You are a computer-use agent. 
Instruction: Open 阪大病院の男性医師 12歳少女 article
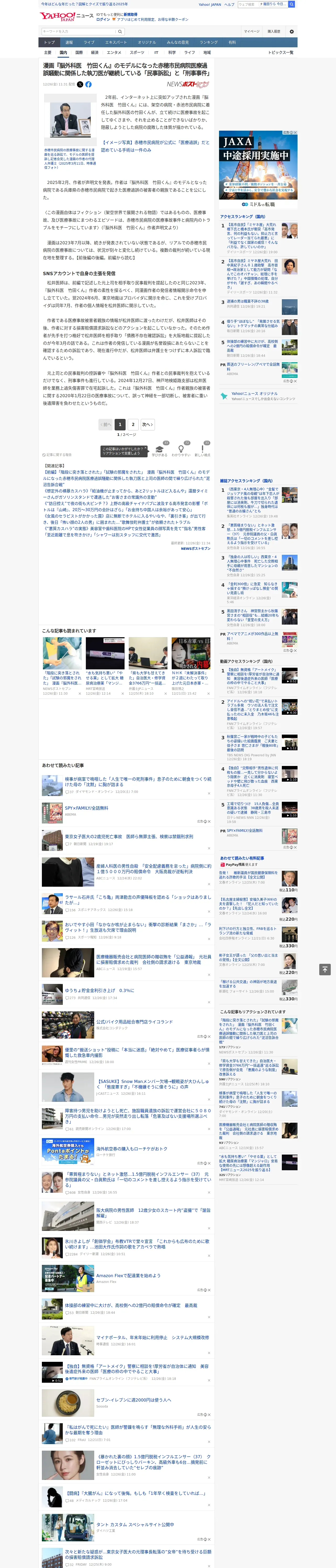point(153,1213)
